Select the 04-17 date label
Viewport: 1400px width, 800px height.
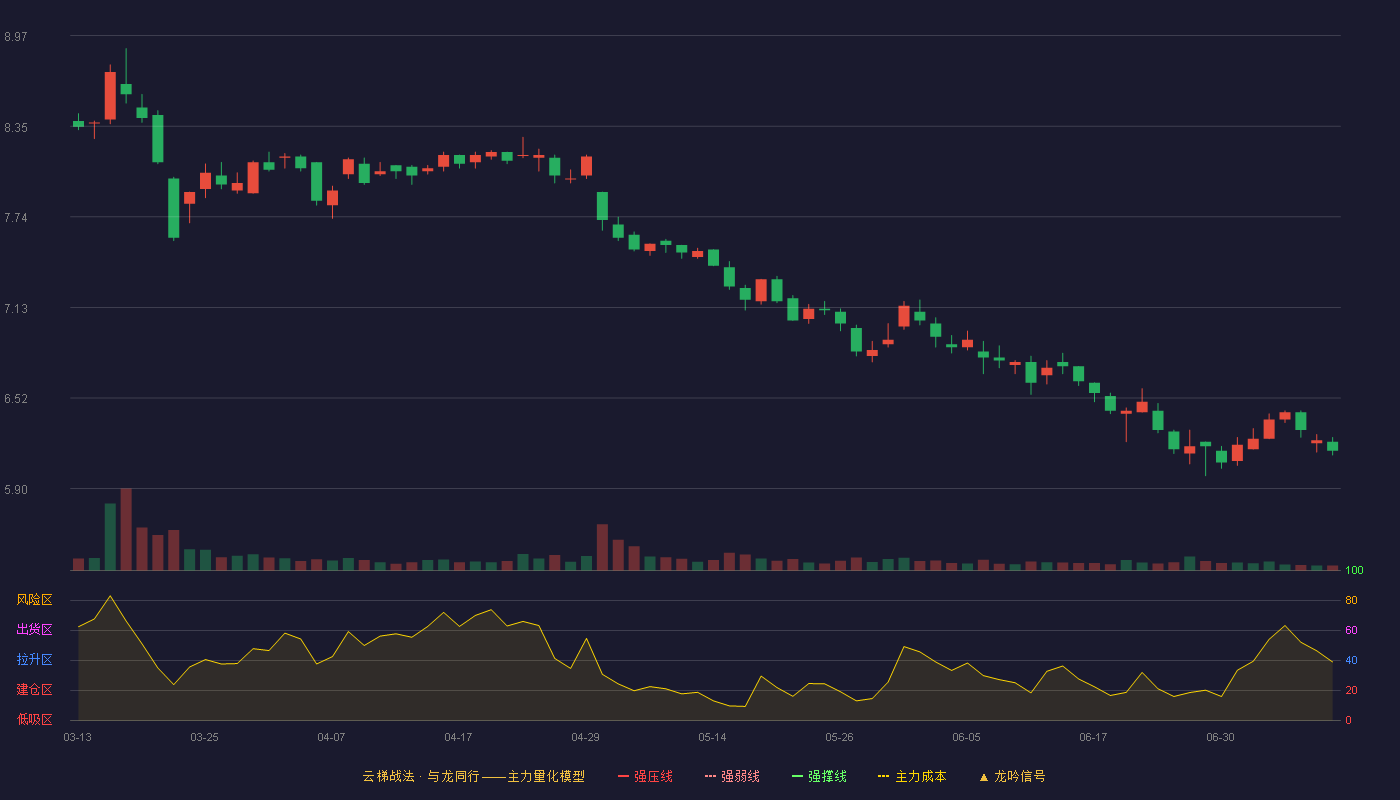(458, 737)
